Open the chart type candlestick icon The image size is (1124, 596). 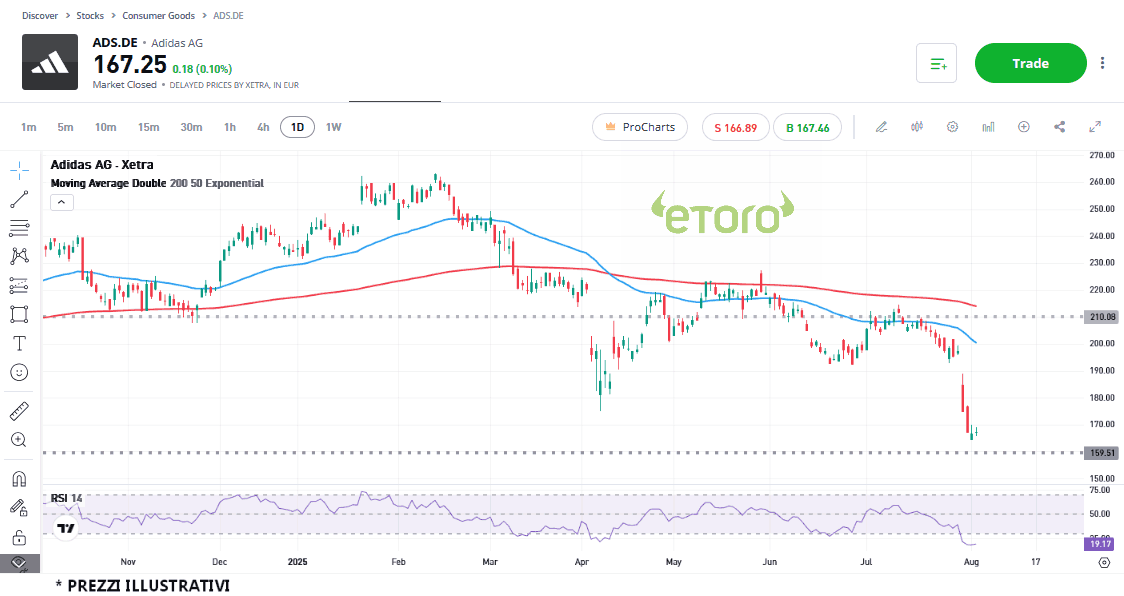[917, 127]
